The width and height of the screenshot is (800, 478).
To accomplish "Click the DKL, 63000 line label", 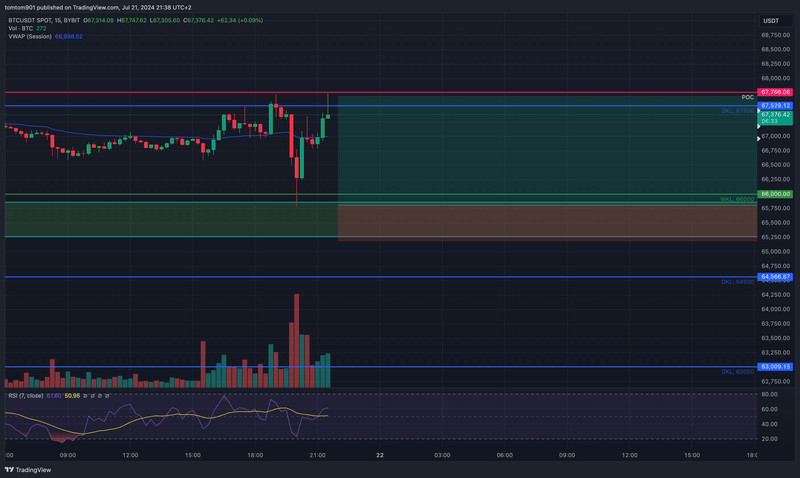I will 737,371.
